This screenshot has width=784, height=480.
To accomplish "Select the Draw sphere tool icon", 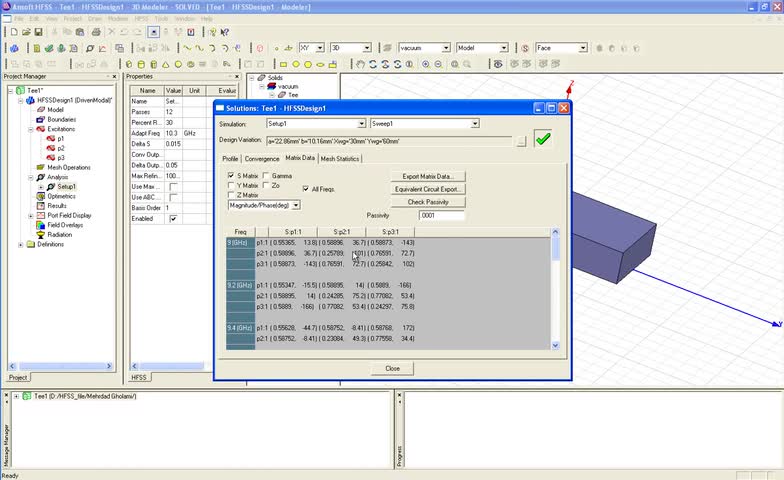I will coord(178,64).
